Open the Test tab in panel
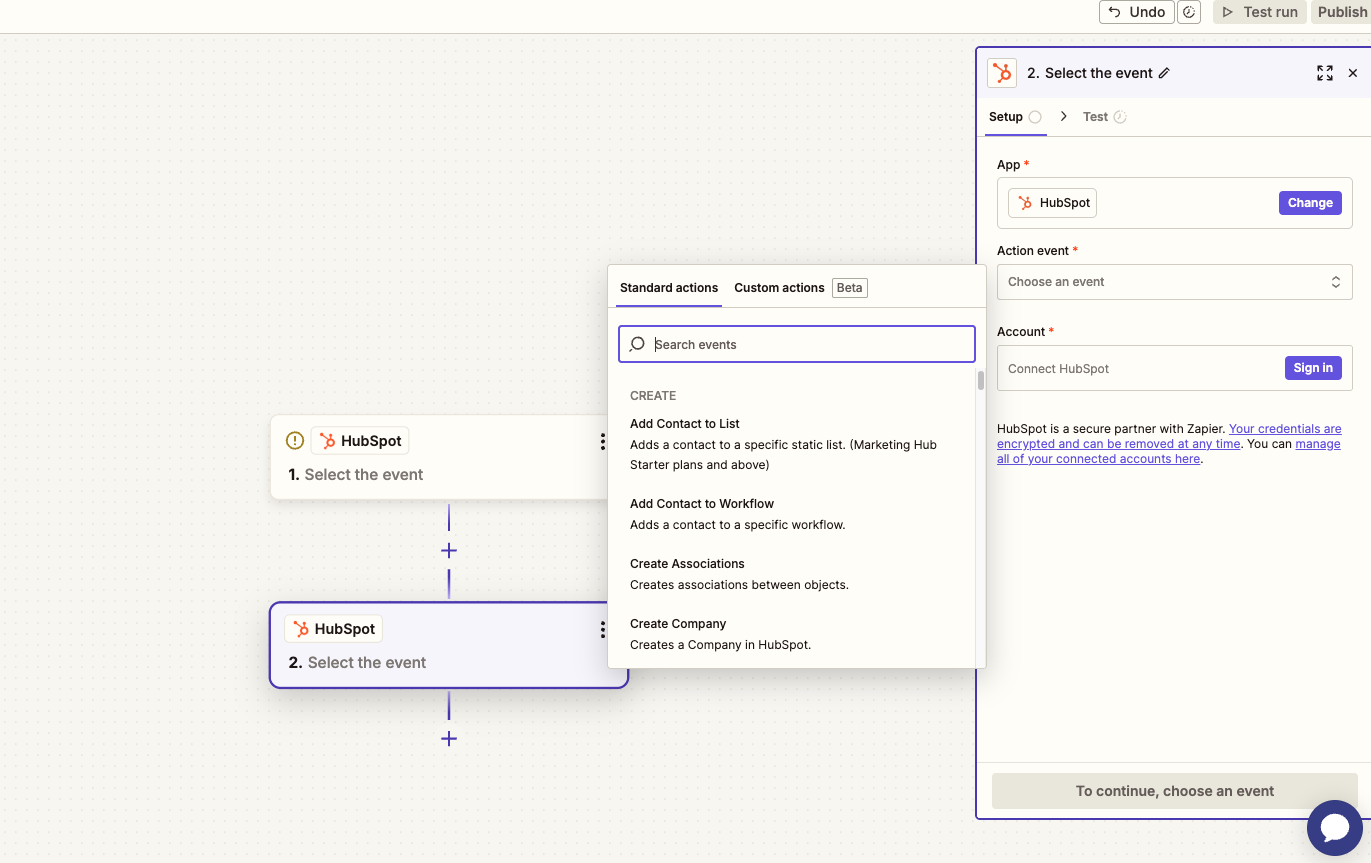 tap(1096, 117)
